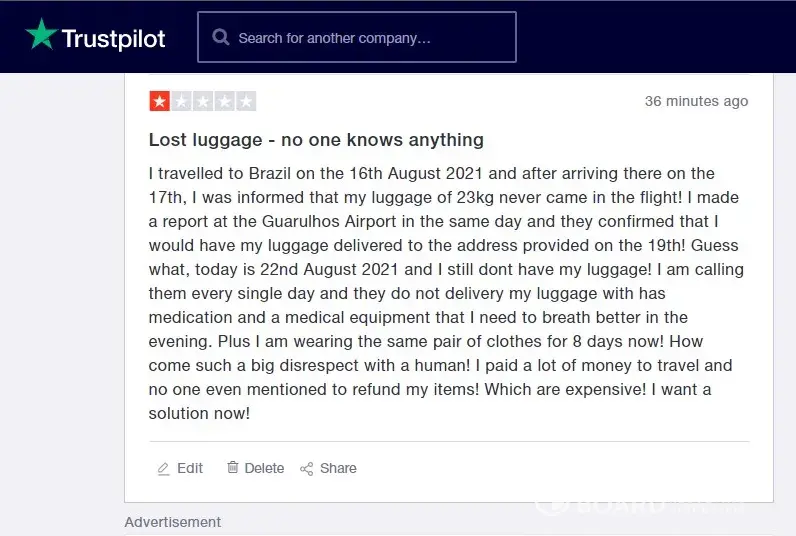Click the first red rating star
Screen dimensions: 796x536
[159, 101]
